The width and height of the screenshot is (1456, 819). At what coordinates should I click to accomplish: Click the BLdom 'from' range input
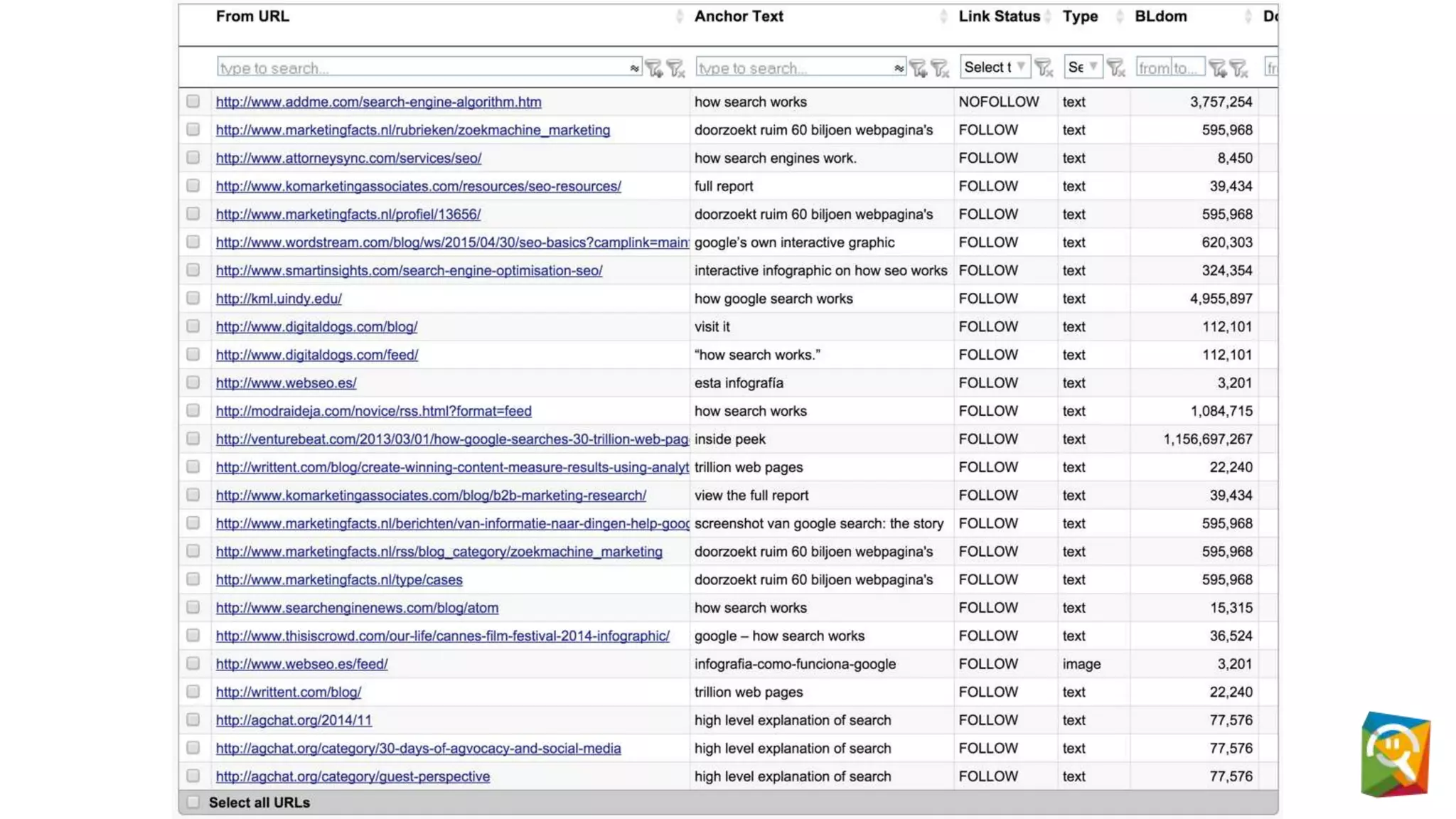(1152, 68)
